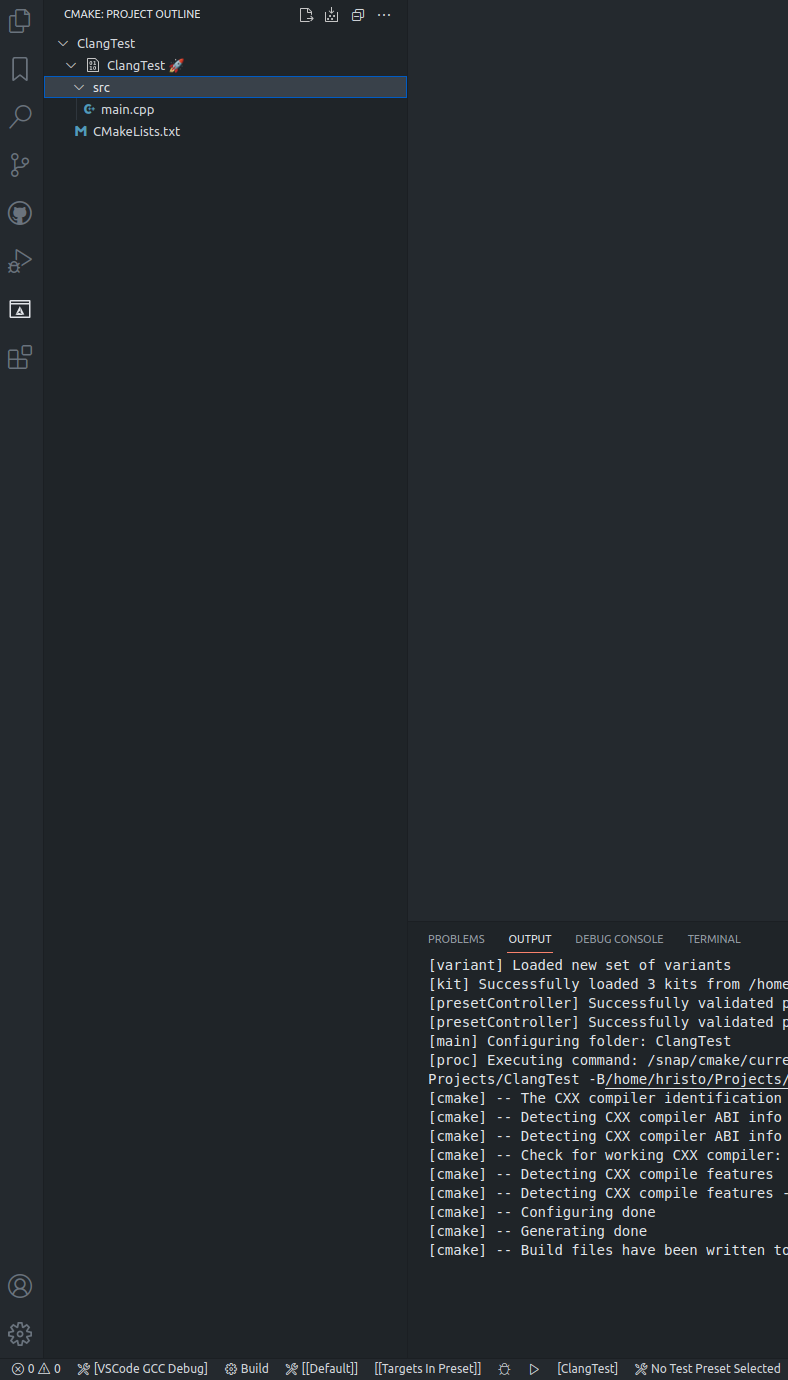Switch to the OUTPUT tab
Image resolution: width=788 pixels, height=1380 pixels.
[x=530, y=939]
